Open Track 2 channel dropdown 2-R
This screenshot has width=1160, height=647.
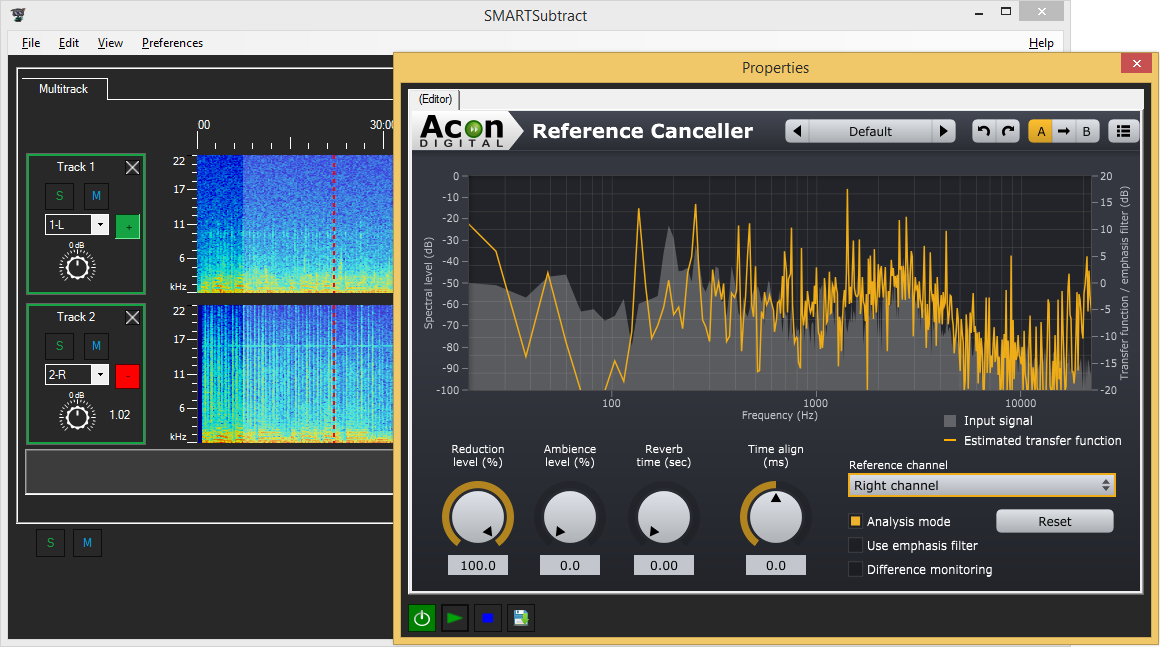(77, 375)
